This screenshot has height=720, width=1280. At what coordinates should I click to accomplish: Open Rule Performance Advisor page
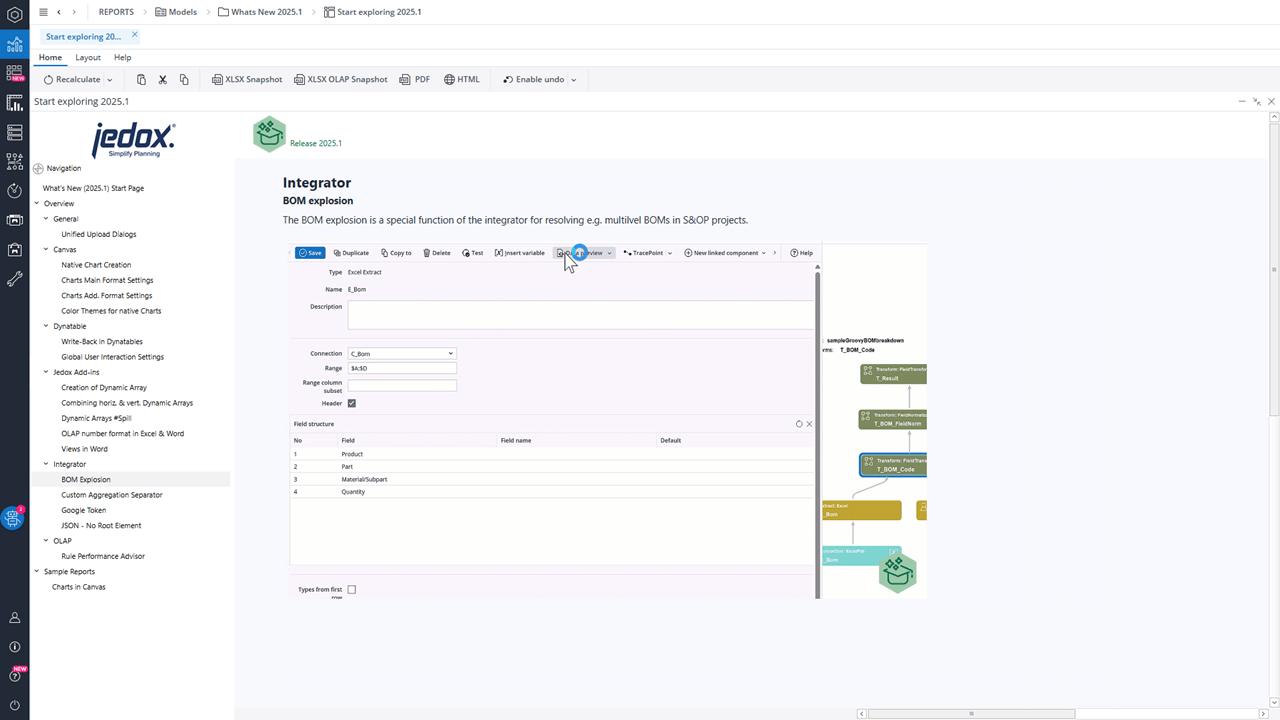pyautogui.click(x=103, y=556)
